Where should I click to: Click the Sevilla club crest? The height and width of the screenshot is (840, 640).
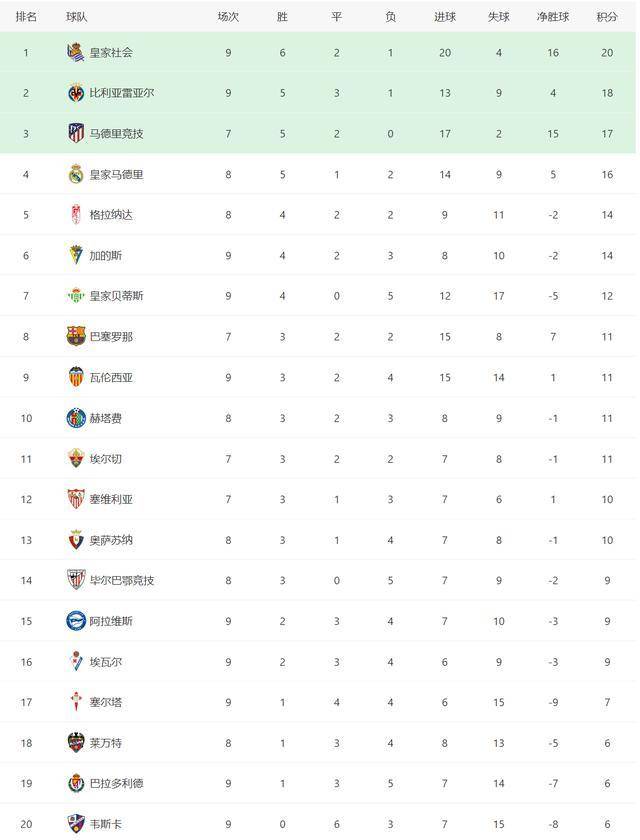(76, 499)
